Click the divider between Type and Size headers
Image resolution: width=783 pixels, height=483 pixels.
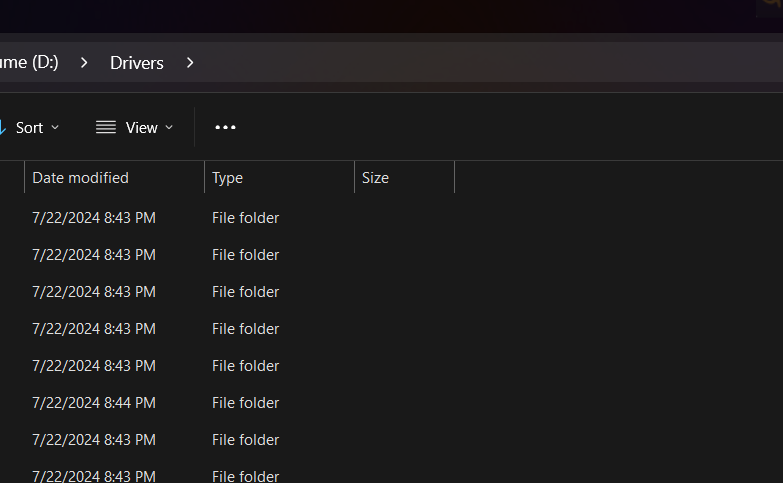pos(354,178)
